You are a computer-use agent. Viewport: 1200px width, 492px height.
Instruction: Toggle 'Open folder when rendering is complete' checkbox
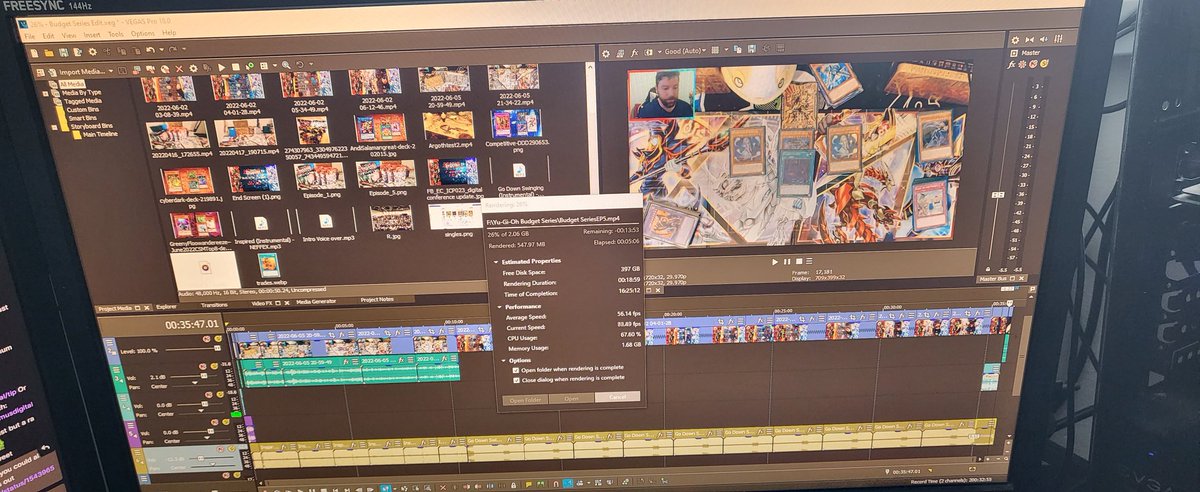pos(516,370)
